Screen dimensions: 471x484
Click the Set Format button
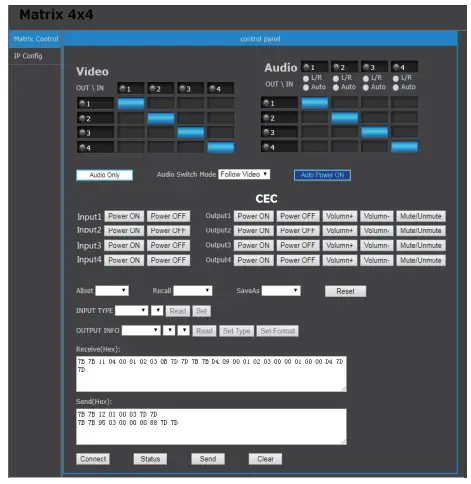click(x=278, y=331)
